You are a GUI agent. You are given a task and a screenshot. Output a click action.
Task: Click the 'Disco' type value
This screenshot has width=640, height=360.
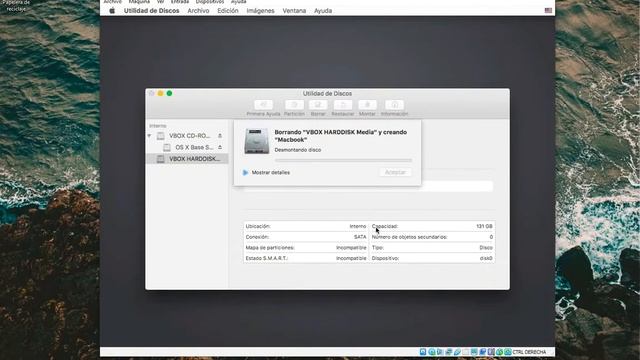coord(486,248)
